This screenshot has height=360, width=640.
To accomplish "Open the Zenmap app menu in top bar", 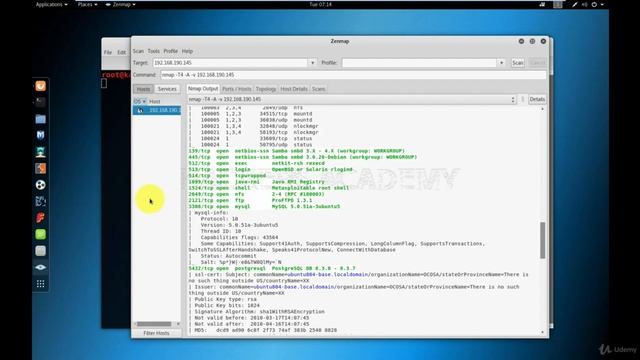I will pyautogui.click(x=121, y=4).
